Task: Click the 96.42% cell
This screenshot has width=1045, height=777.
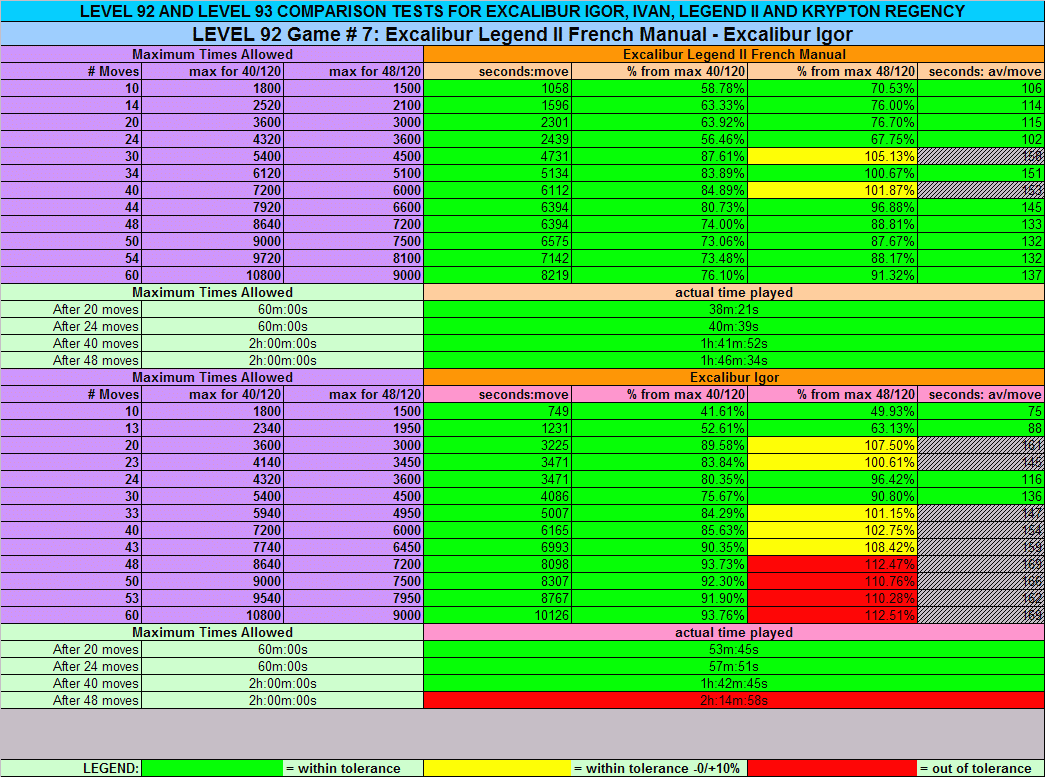Action: [x=832, y=479]
